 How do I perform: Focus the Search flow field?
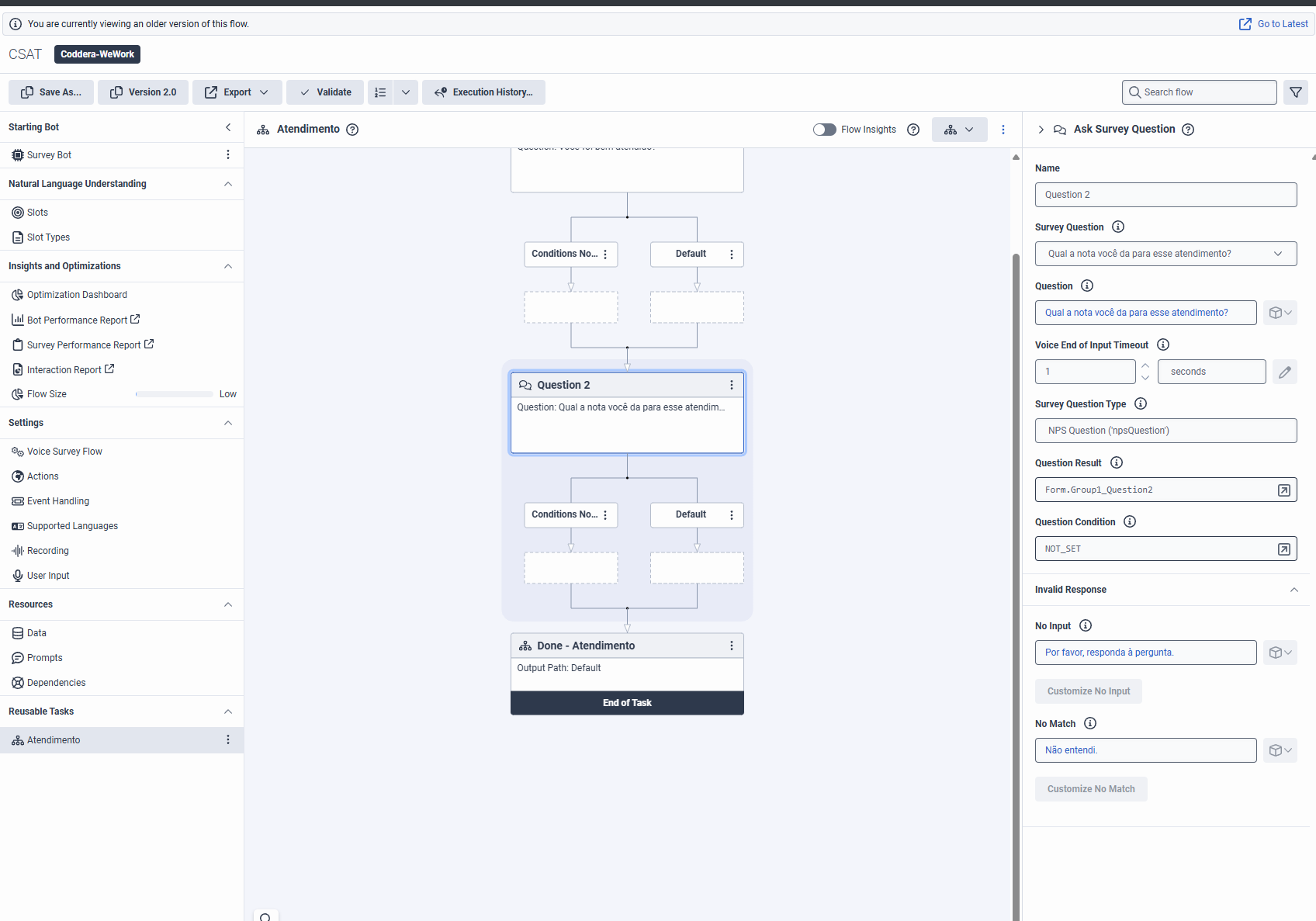[x=1200, y=92]
